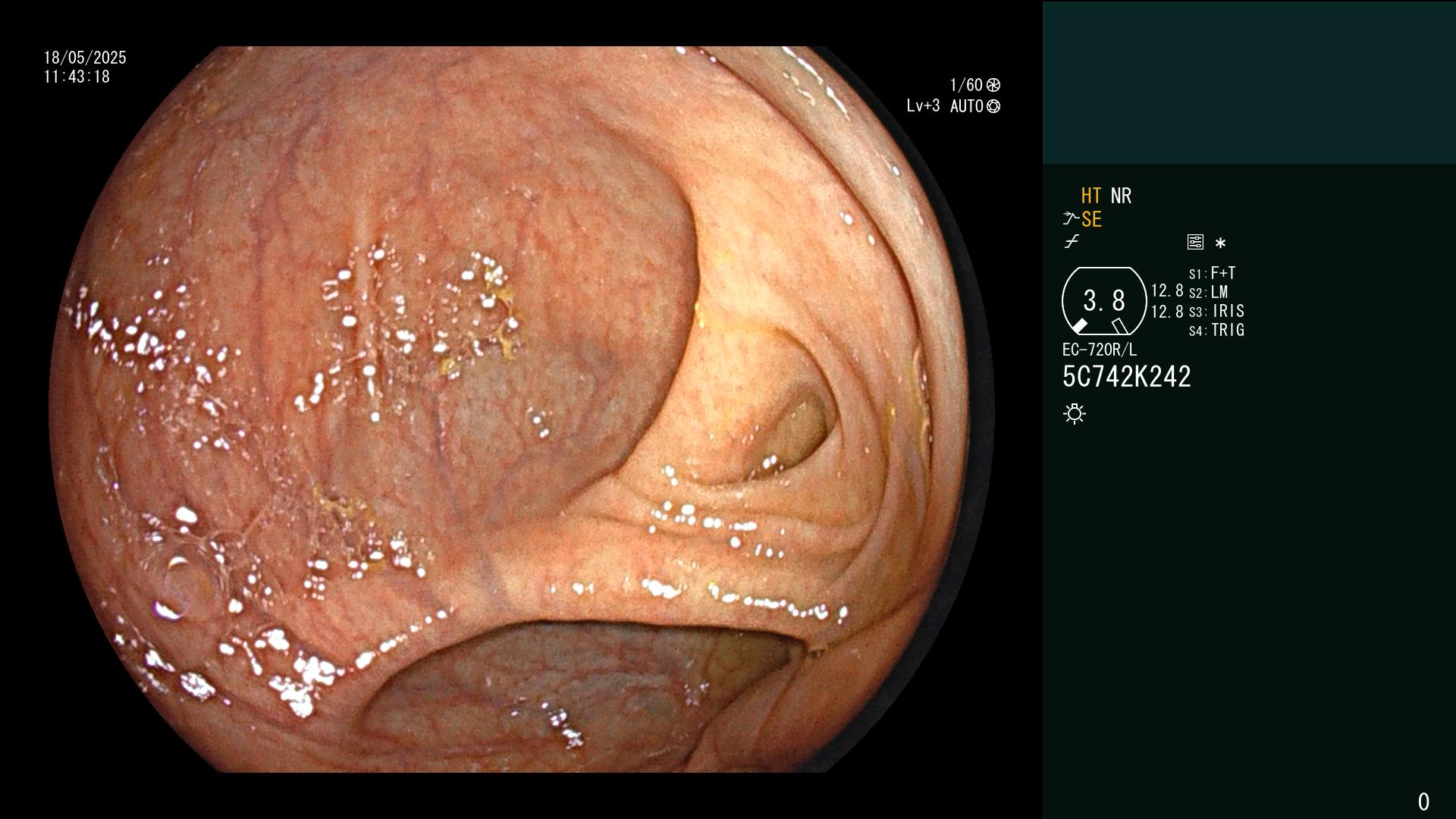Click the endoscopic live image view
Image resolution: width=1456 pixels, height=819 pixels.
point(522,409)
